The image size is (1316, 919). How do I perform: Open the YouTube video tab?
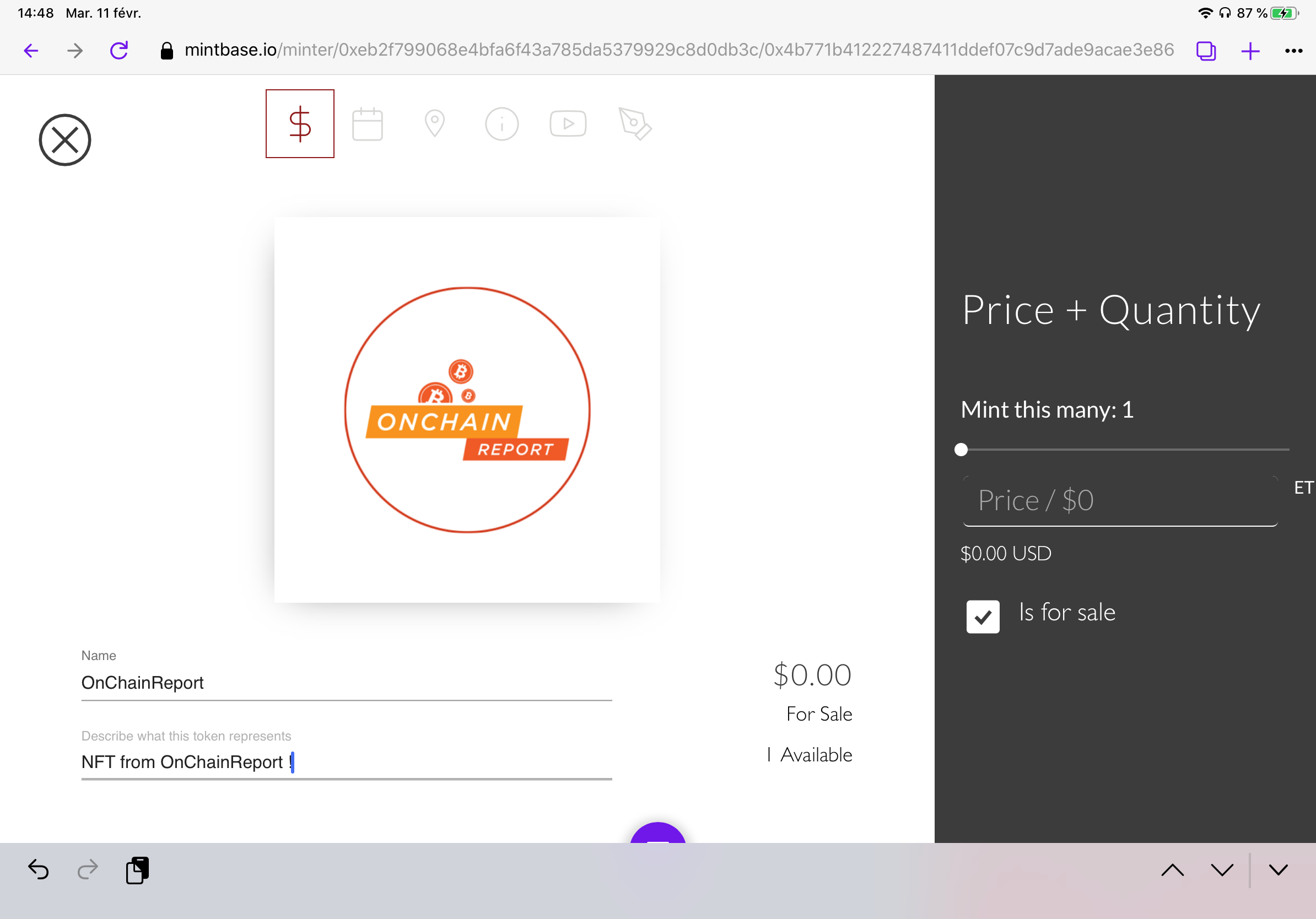(568, 124)
